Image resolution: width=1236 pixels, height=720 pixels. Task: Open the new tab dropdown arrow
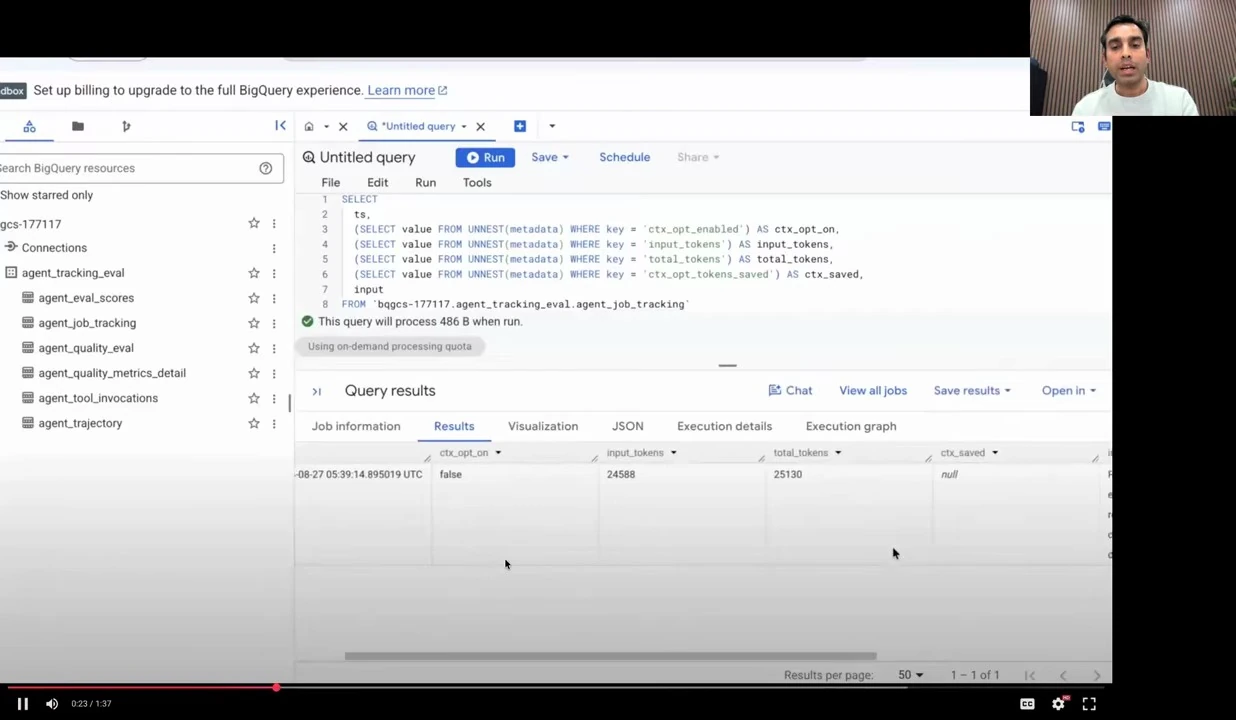[552, 126]
